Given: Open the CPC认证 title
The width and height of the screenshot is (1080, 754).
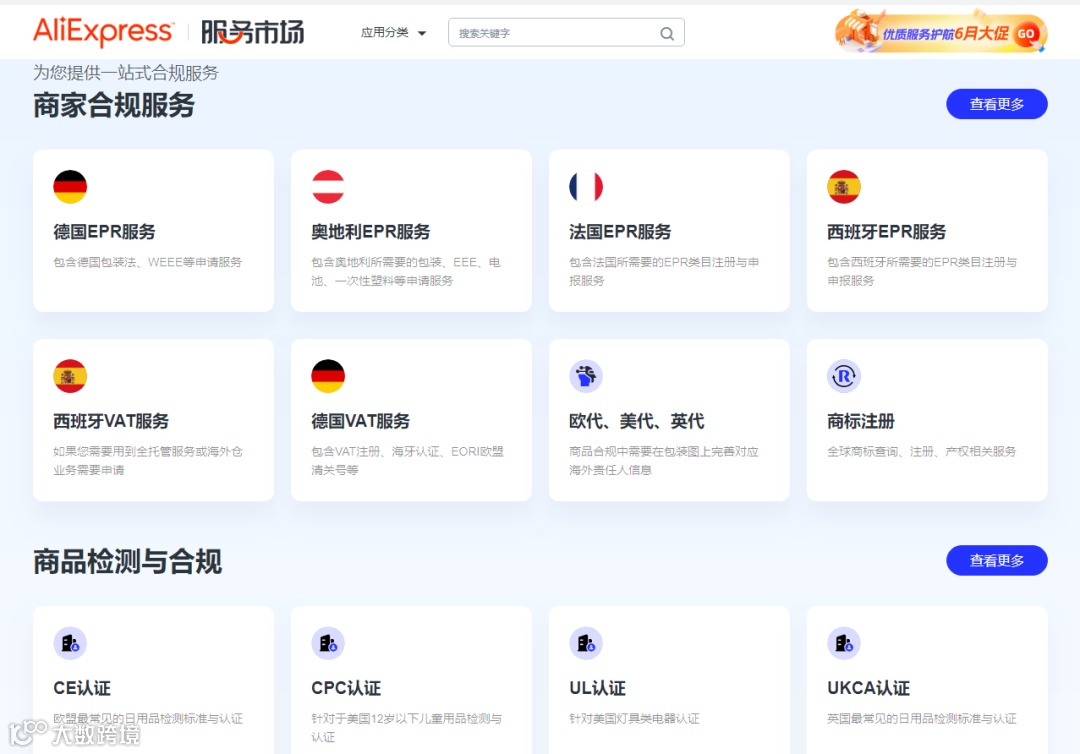Looking at the screenshot, I should (346, 689).
